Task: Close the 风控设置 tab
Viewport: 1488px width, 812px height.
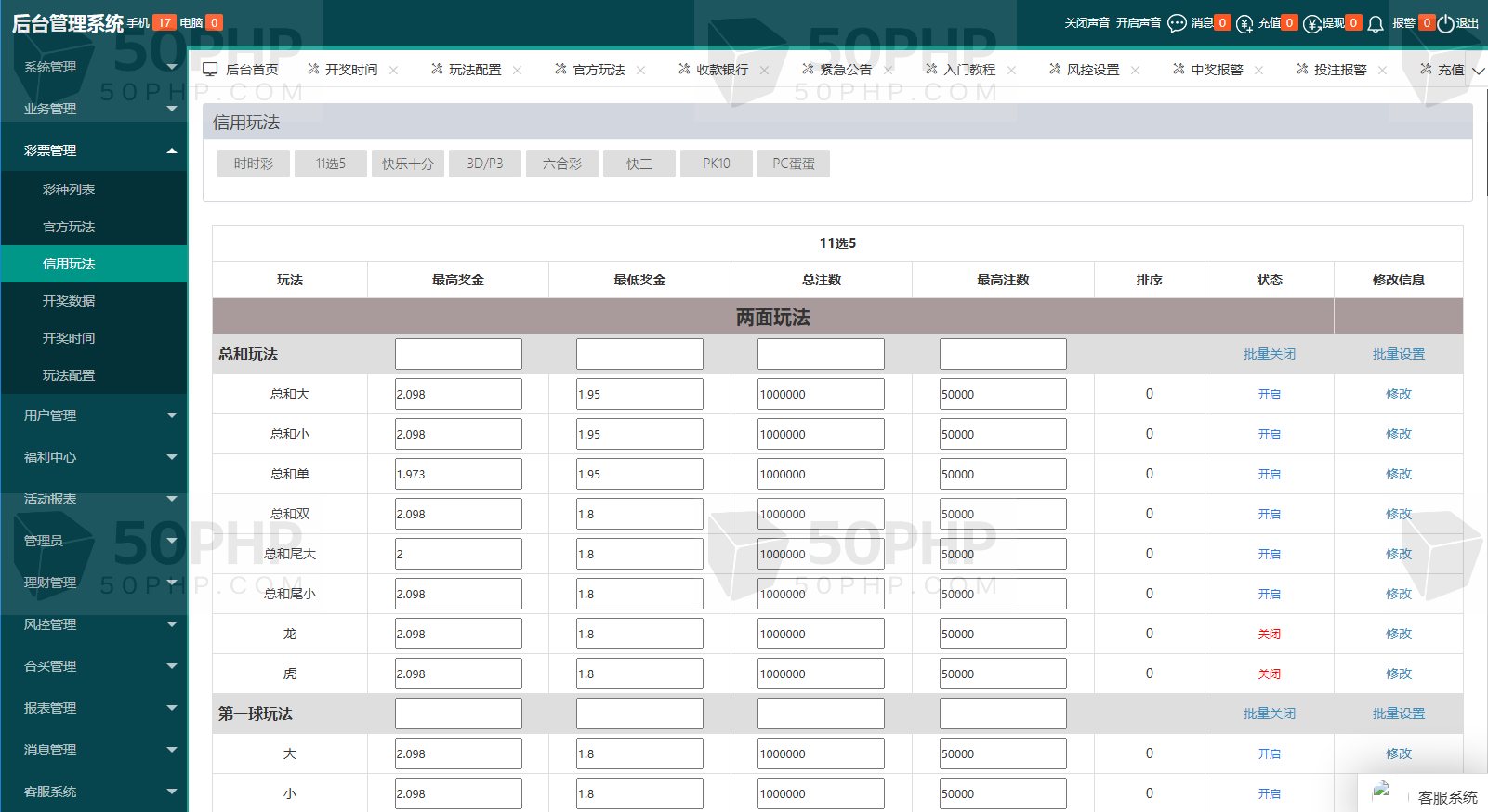Action: click(x=1135, y=71)
